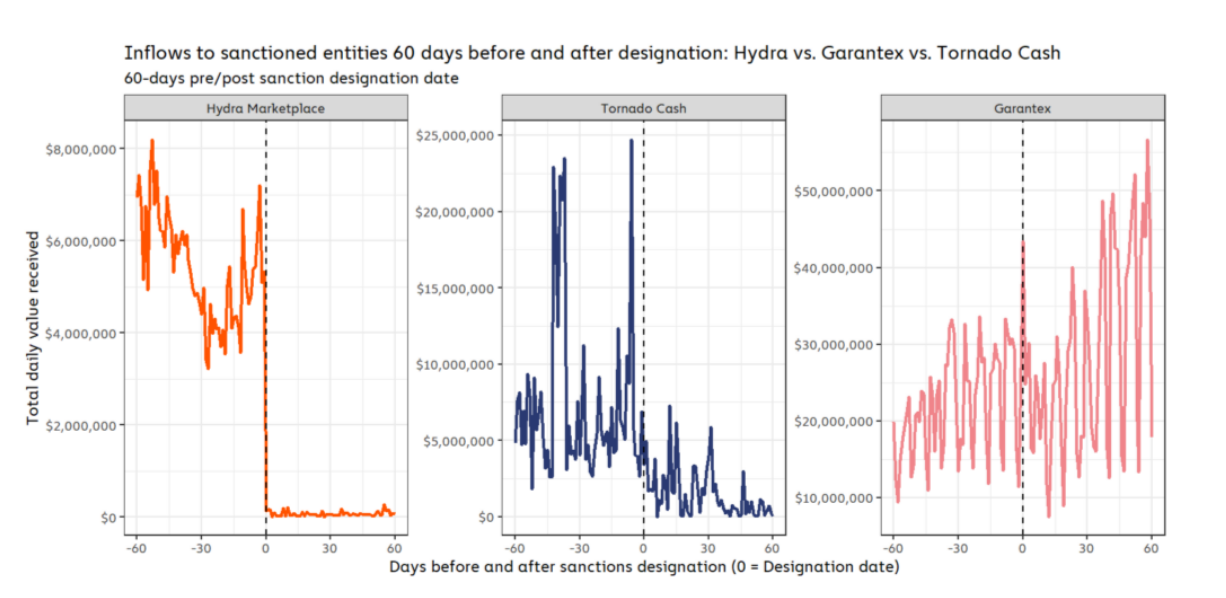This screenshot has width=1226, height=598.
Task: Select the '0' x-axis tick under Tornado Cash
Action: pyautogui.click(x=644, y=548)
